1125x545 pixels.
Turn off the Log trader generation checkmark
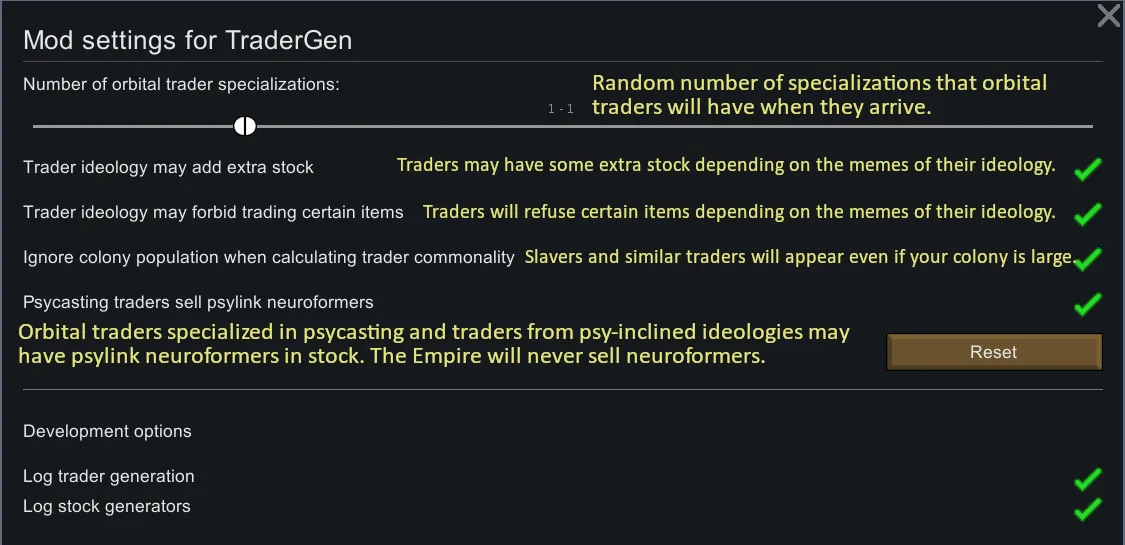[1087, 478]
